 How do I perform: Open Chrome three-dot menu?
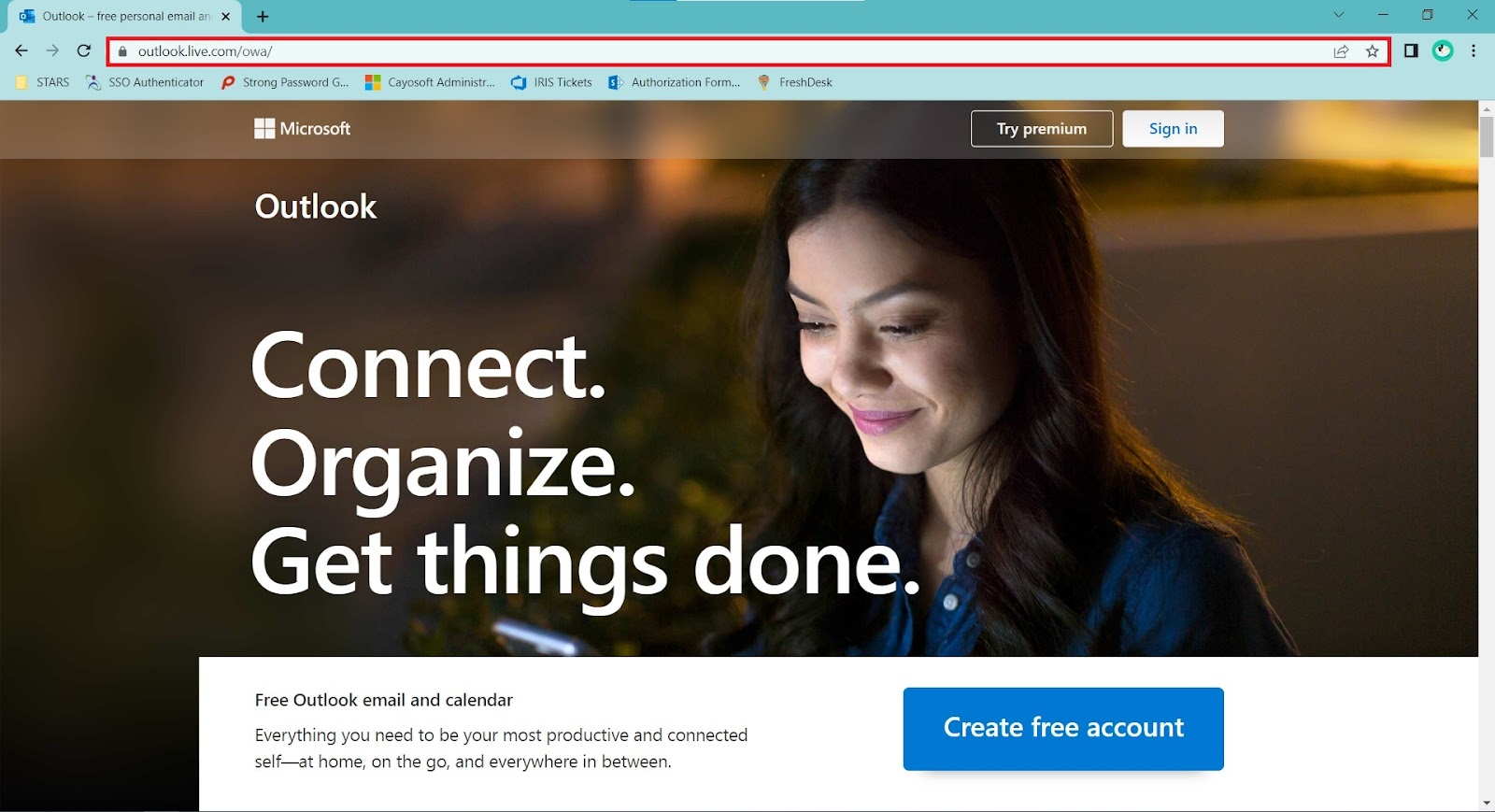(x=1474, y=50)
